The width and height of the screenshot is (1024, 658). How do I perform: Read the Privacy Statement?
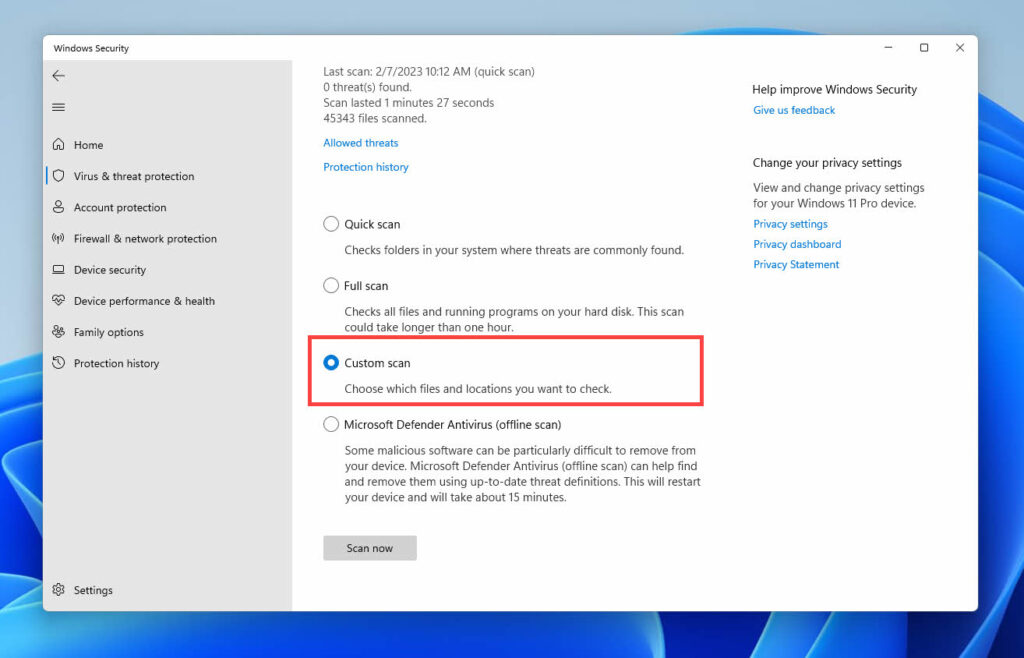(796, 264)
